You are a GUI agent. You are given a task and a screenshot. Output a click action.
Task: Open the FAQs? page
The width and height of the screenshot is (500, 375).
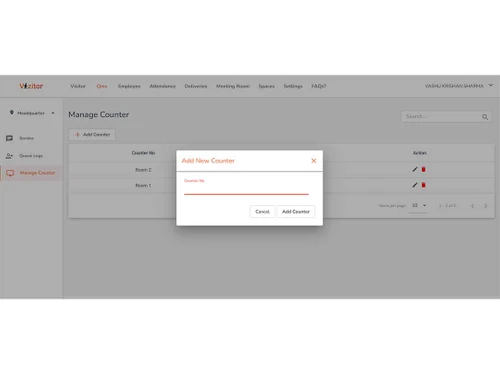tap(319, 86)
